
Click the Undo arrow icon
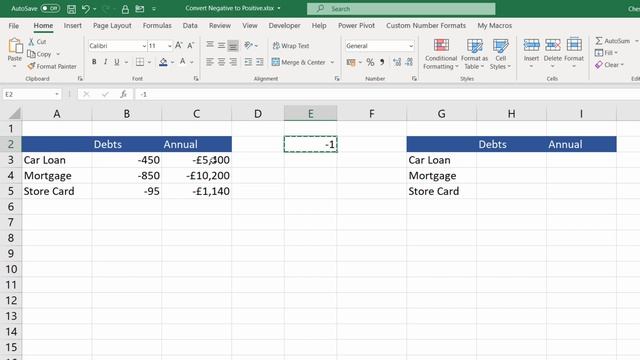coord(85,9)
